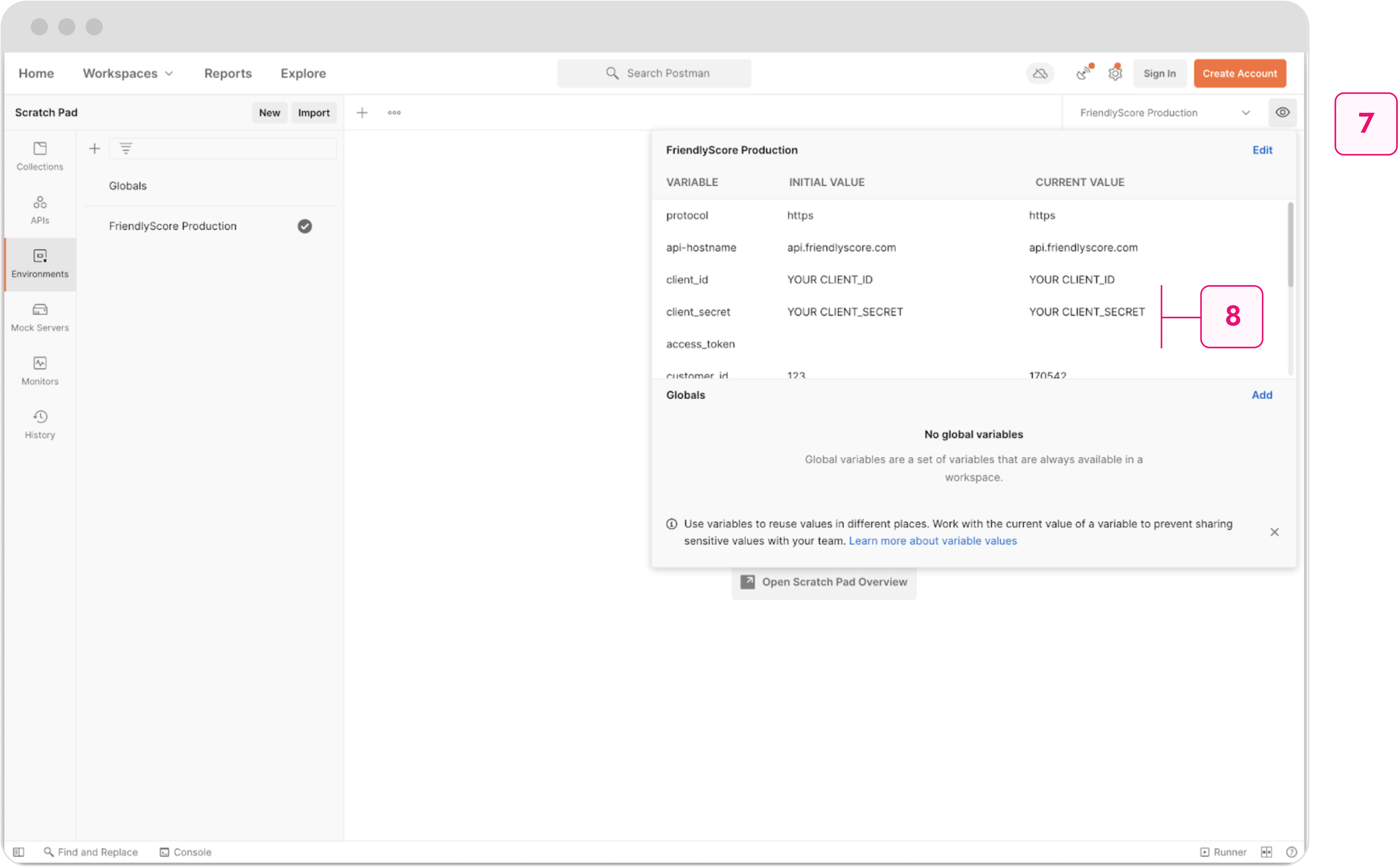Toggle two-pane view icon

1266,852
